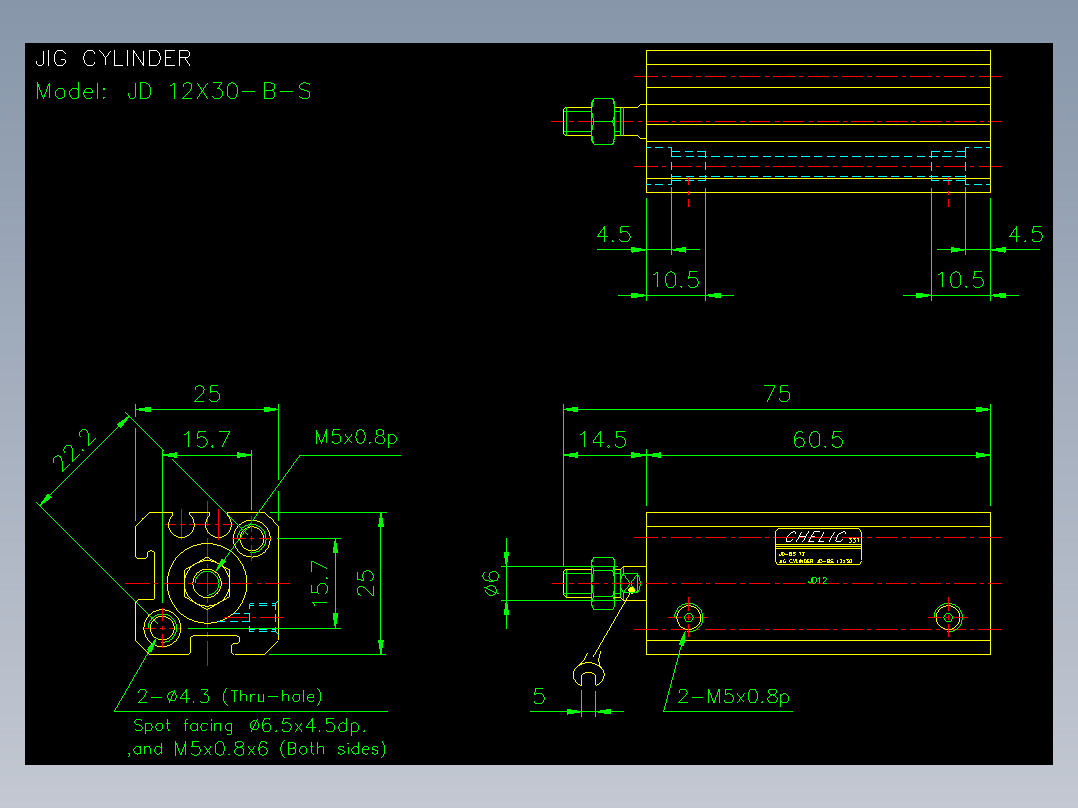Screen dimensions: 1078x808
Task: Select the 2-Ø4.3 Thru-hole note
Action: [230, 697]
